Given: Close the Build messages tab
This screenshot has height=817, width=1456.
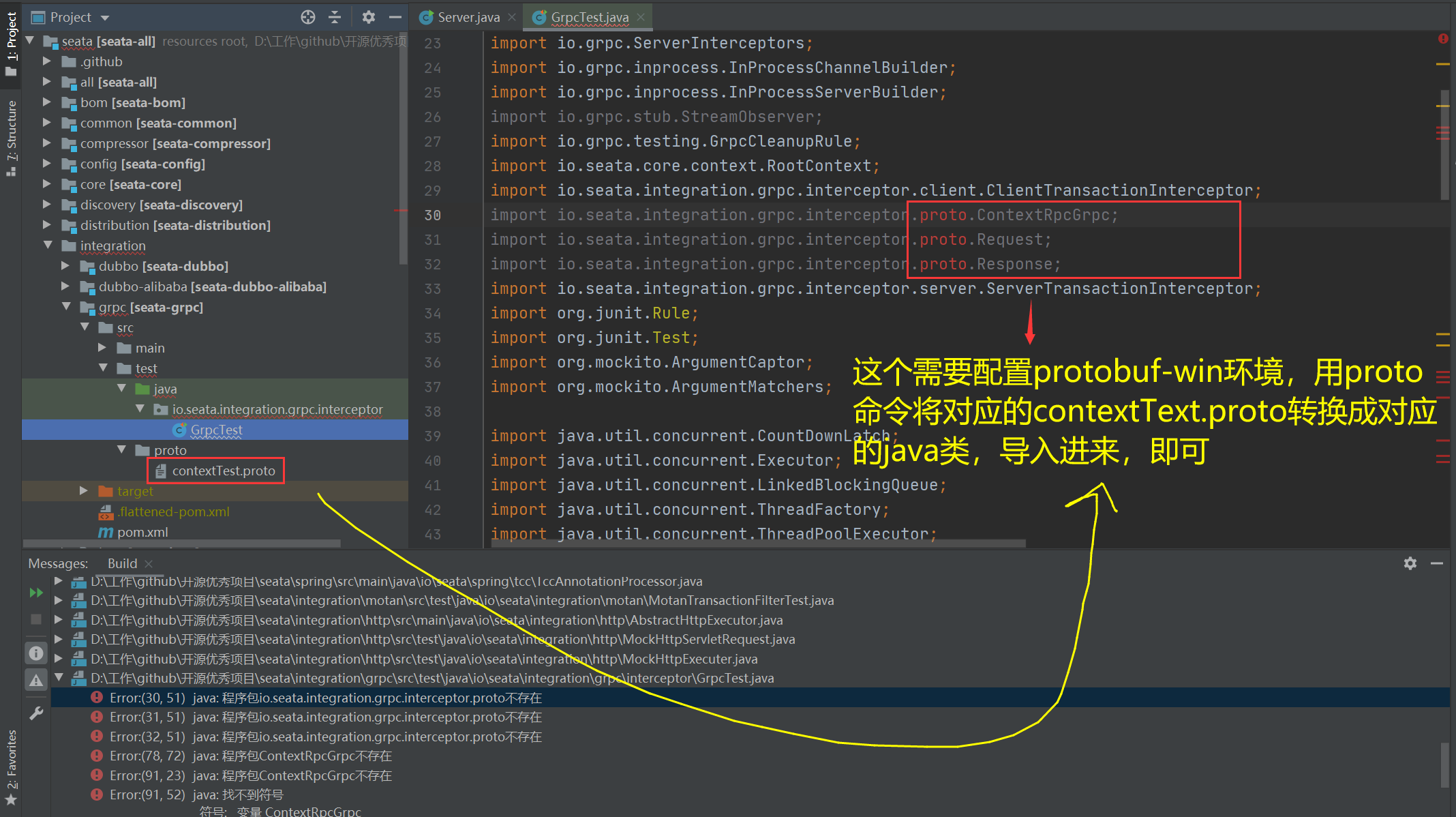Looking at the screenshot, I should click(x=149, y=563).
